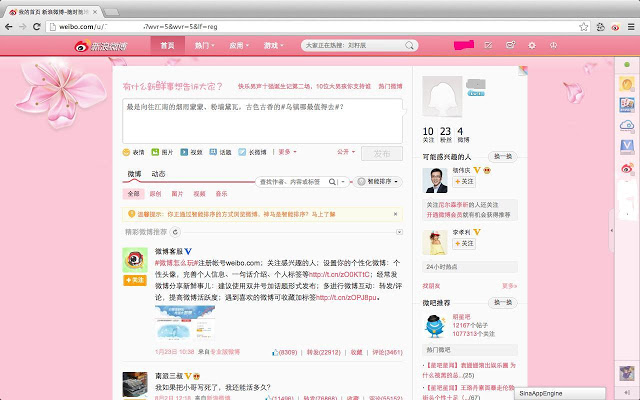The width and height of the screenshot is (640, 400).
Task: Click the blue V icon in right sidebar
Action: [627, 147]
